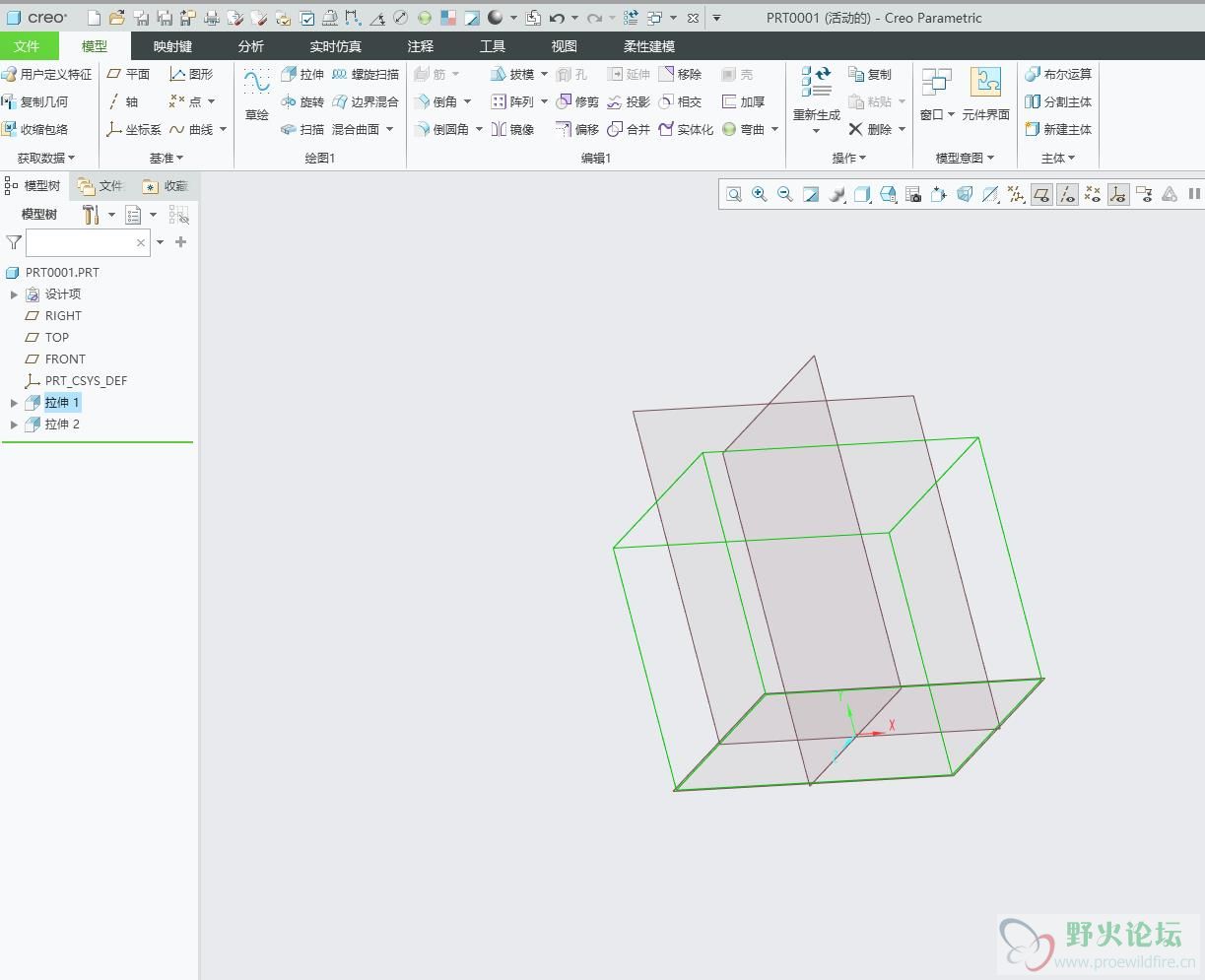
Task: Open the 阵列 pattern dropdown arrow
Action: click(544, 101)
